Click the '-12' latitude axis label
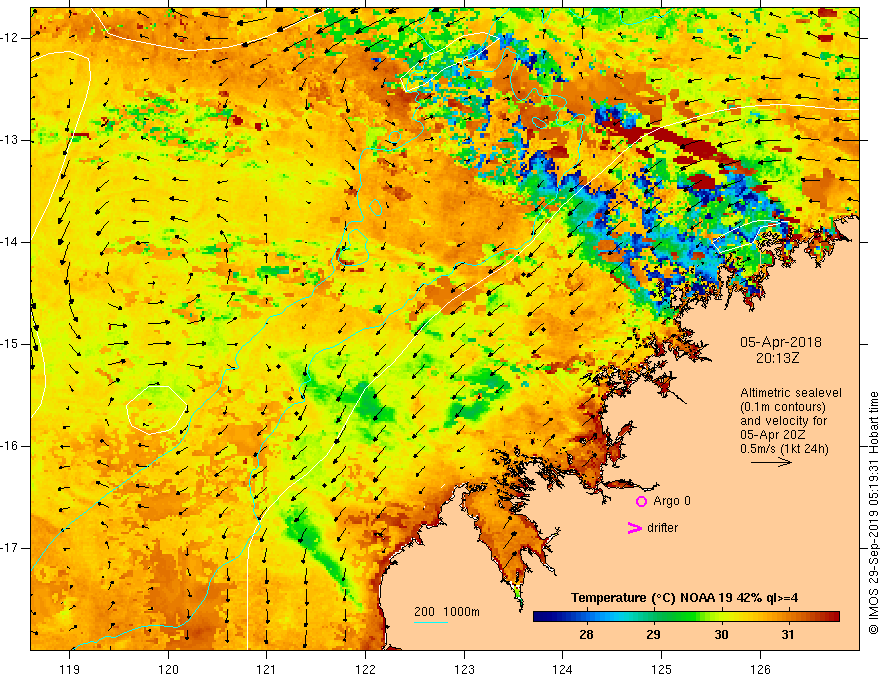Screen dimensions: 880x680 pos(10,38)
